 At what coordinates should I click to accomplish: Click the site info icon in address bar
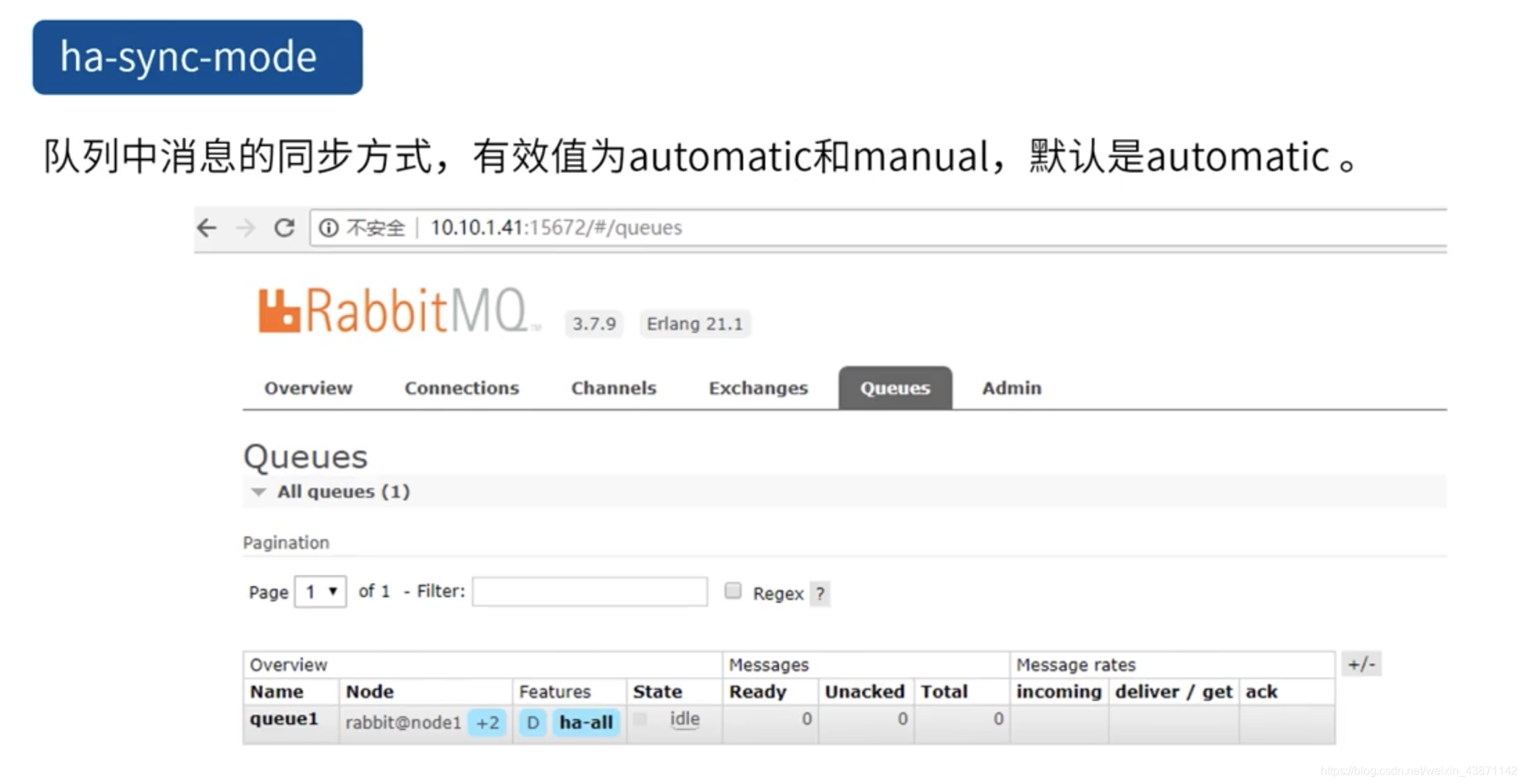(329, 228)
